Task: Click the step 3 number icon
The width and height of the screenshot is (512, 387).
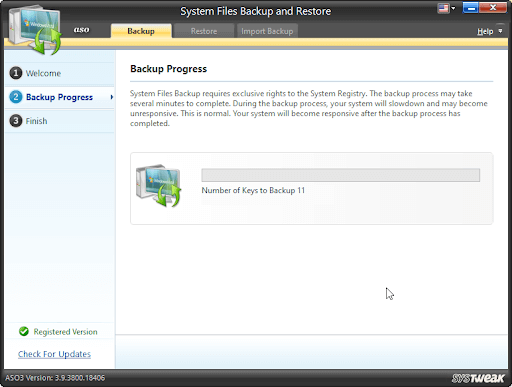Action: (16, 121)
